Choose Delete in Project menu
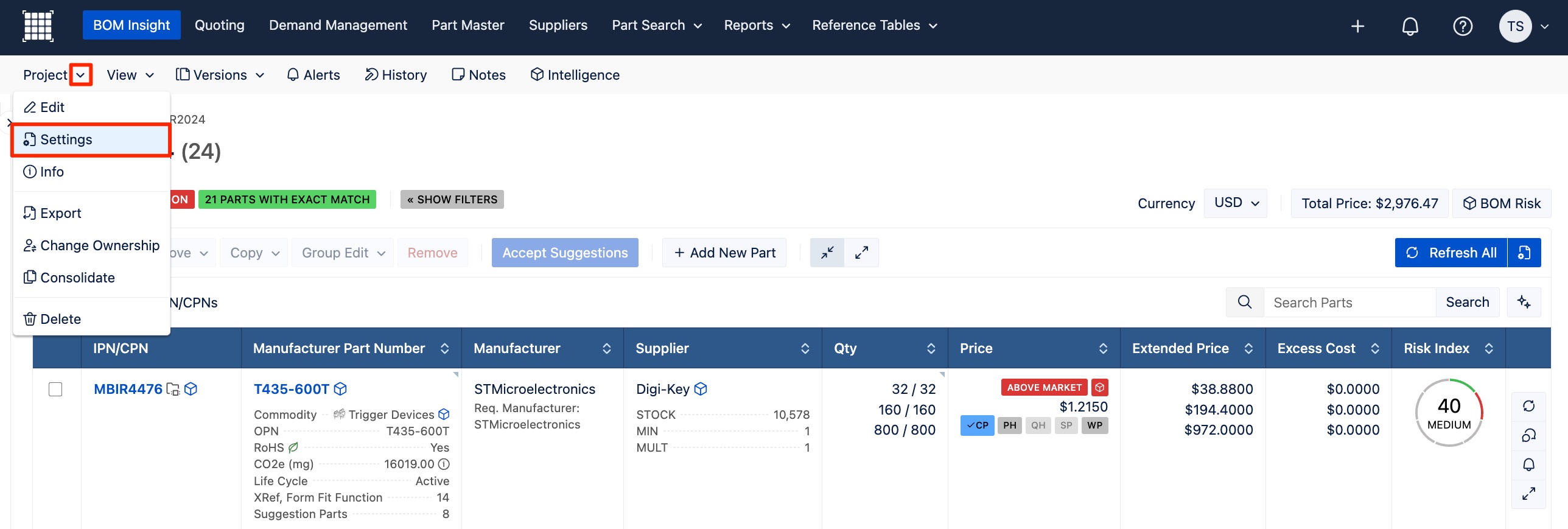Viewport: 1568px width, 529px height. pyautogui.click(x=91, y=319)
